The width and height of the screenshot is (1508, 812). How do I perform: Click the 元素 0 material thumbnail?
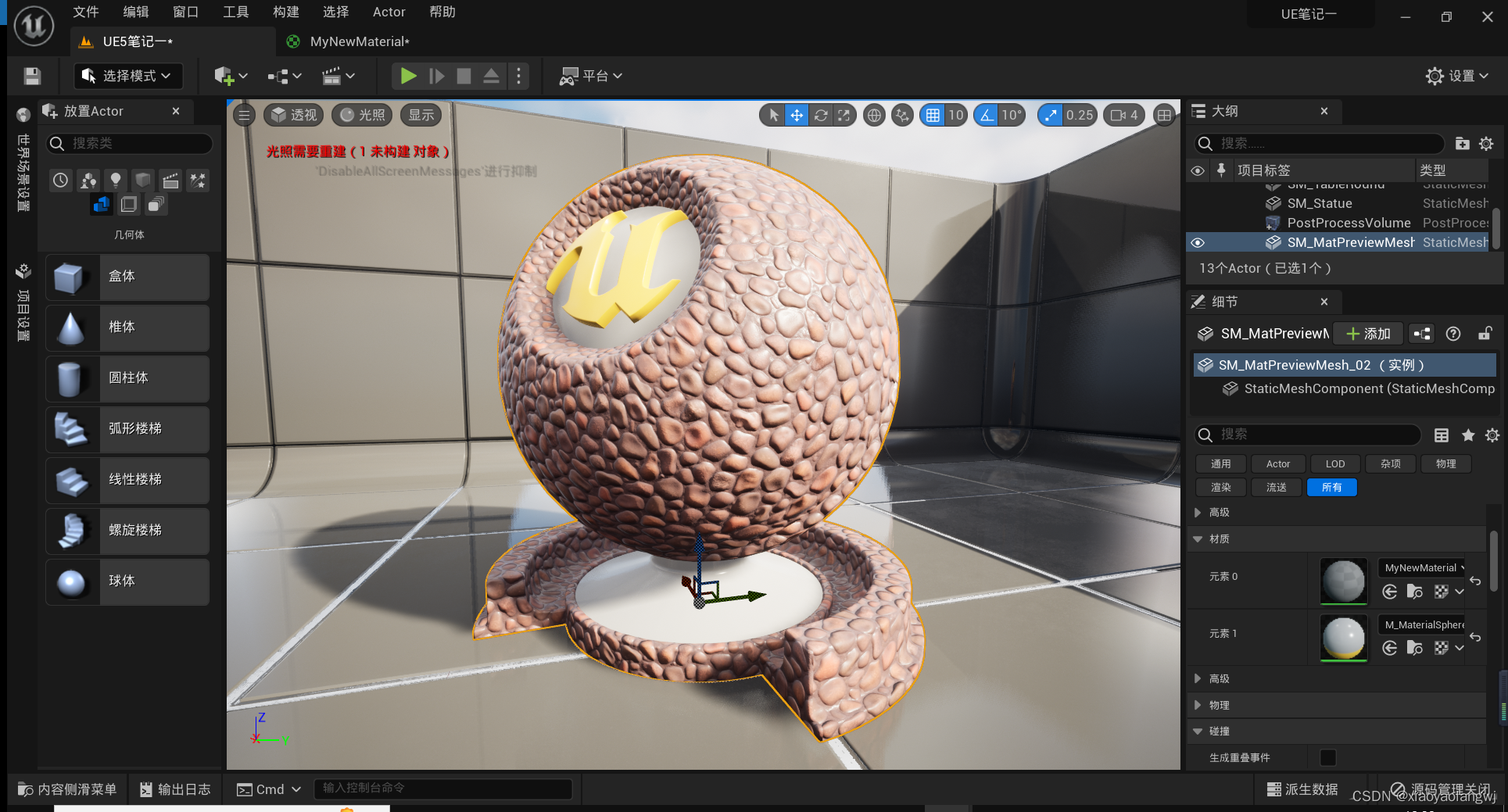click(1344, 581)
